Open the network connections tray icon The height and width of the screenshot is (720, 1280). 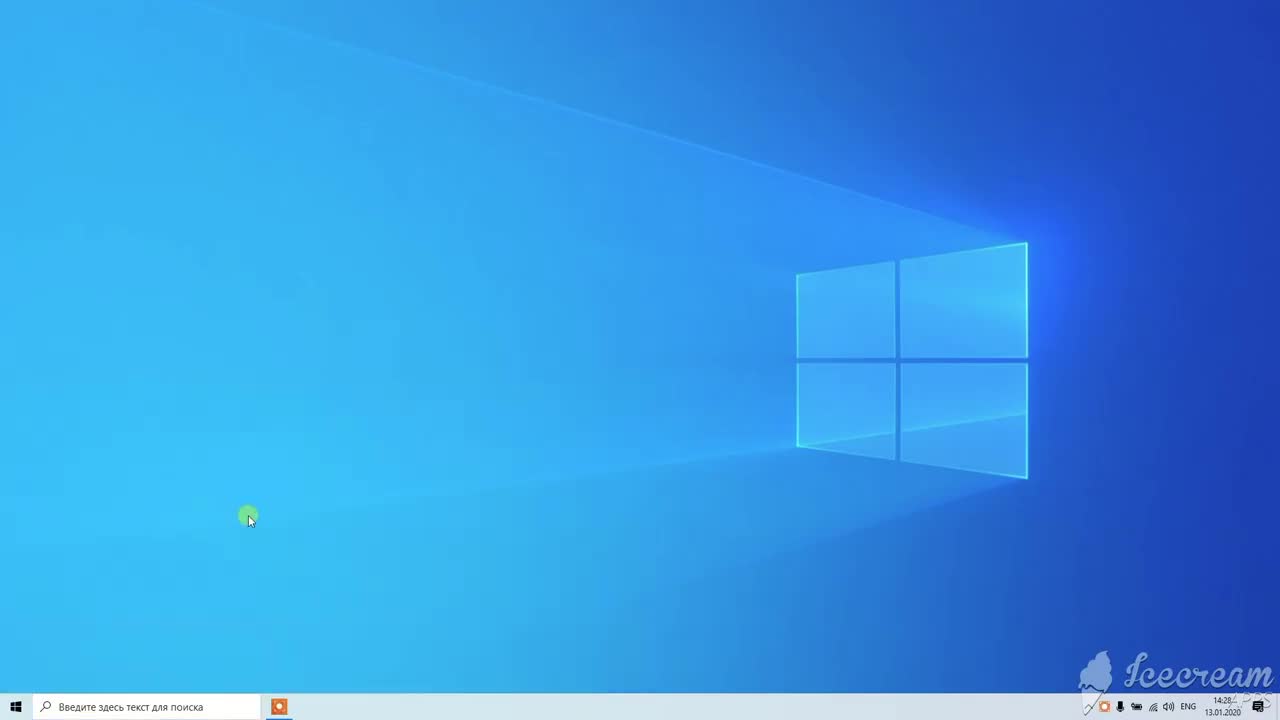click(x=1153, y=707)
